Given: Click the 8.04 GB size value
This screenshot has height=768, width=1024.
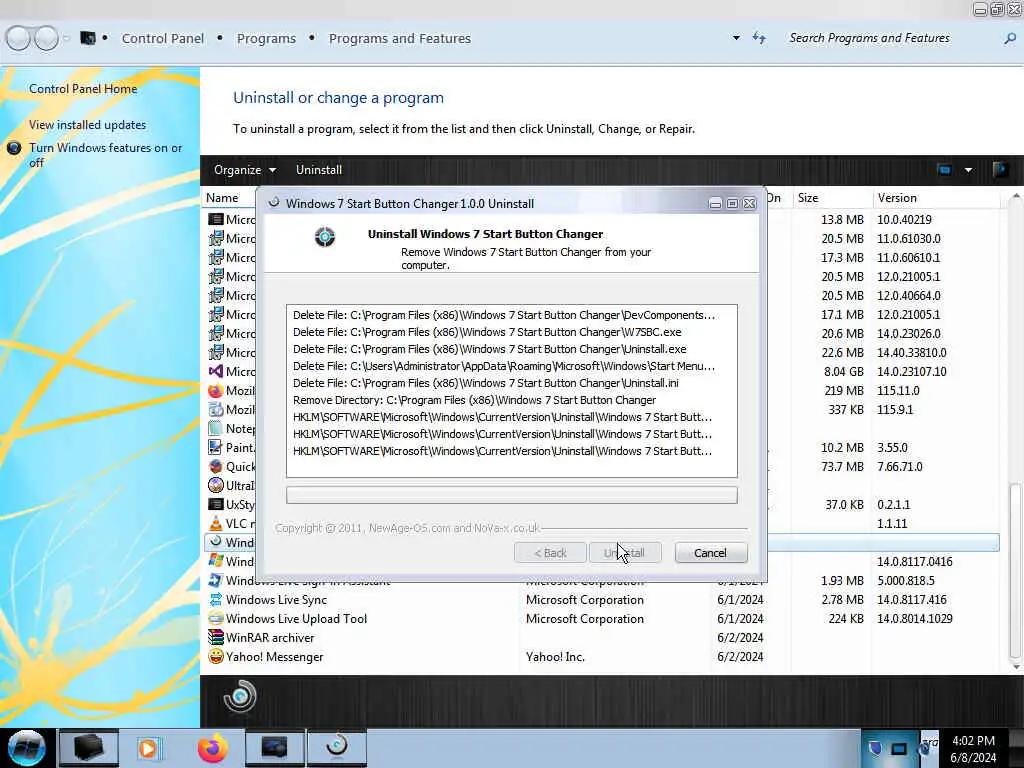Looking at the screenshot, I should pyautogui.click(x=844, y=372).
